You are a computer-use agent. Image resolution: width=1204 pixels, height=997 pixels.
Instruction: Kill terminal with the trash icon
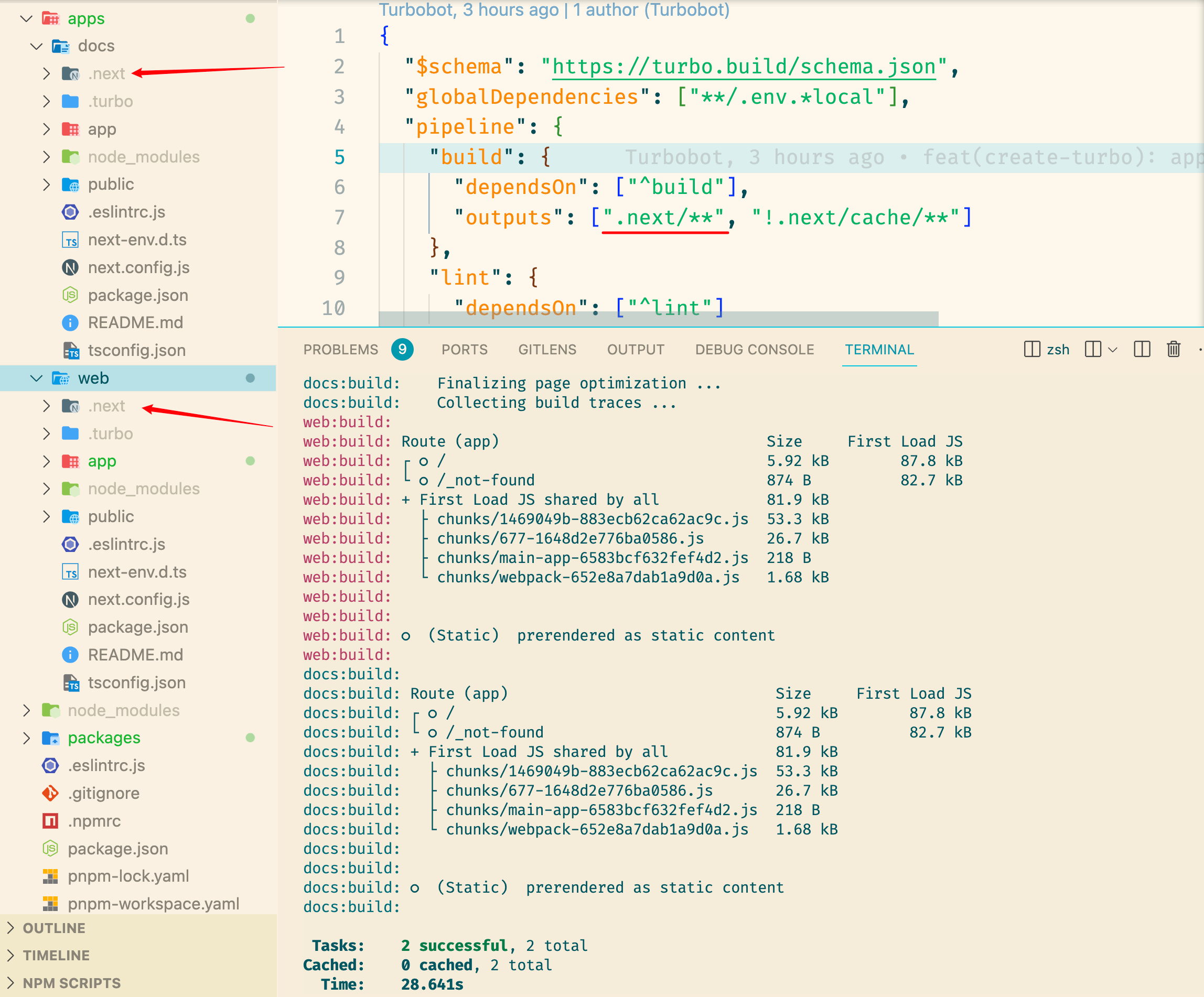(x=1174, y=349)
